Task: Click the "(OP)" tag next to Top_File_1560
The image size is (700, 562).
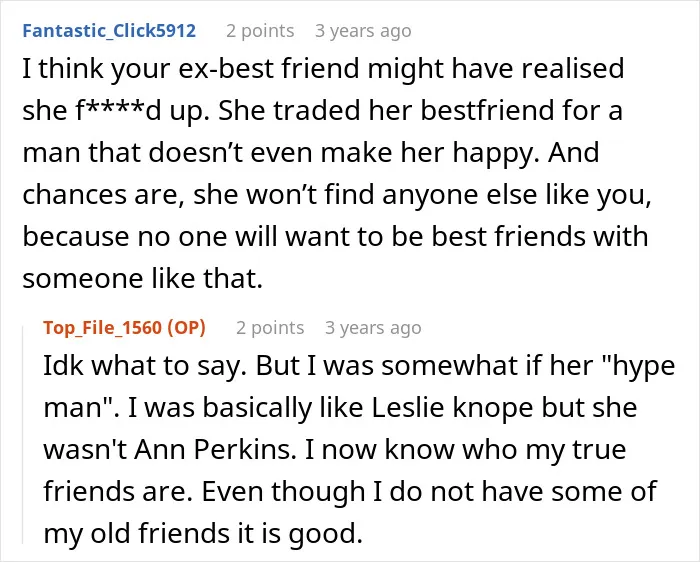Action: (187, 328)
